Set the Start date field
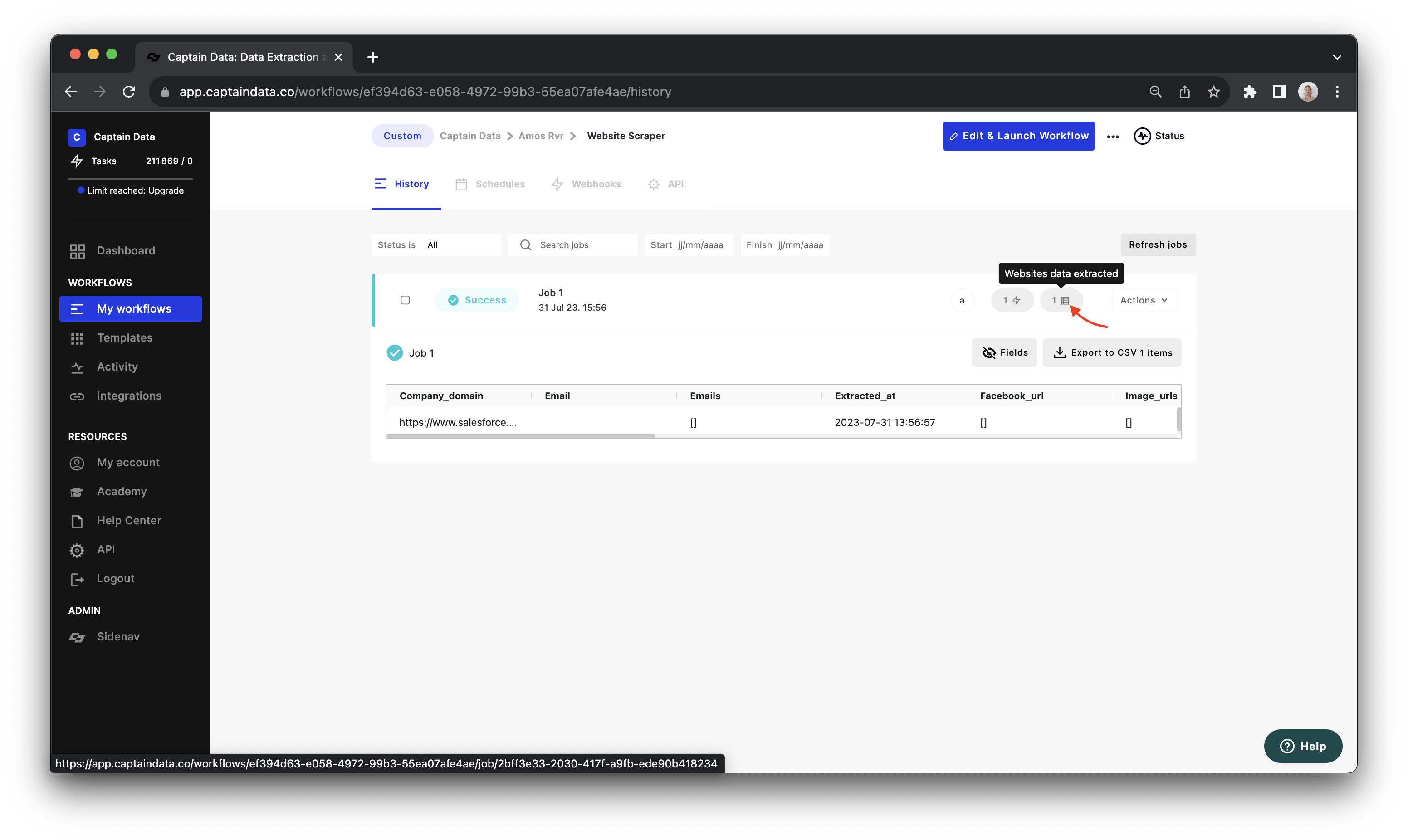 (x=689, y=245)
